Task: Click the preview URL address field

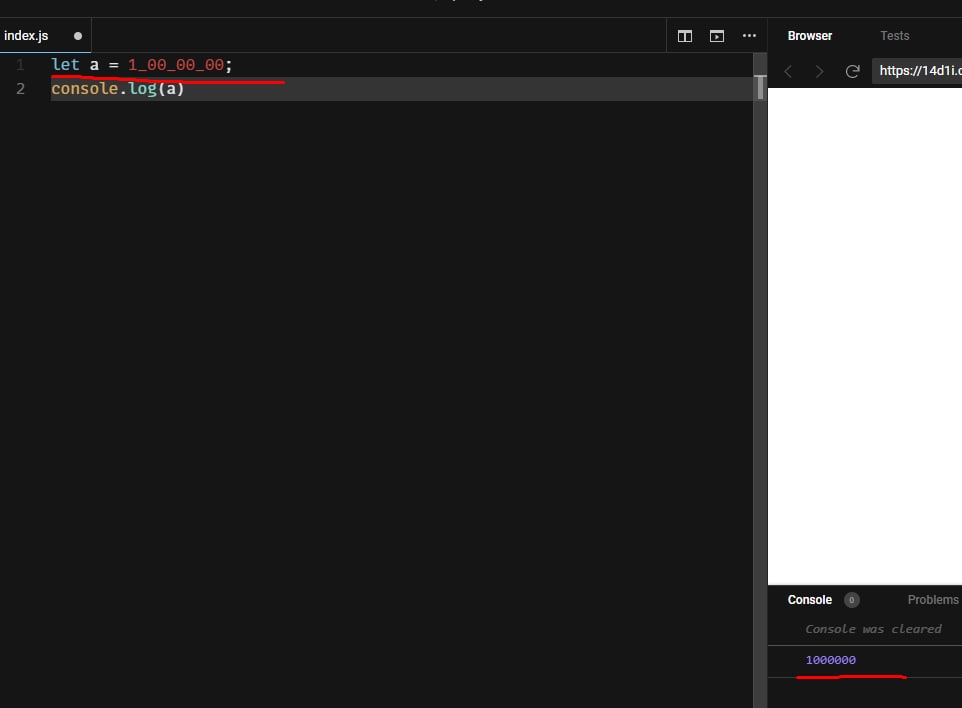Action: tap(917, 71)
